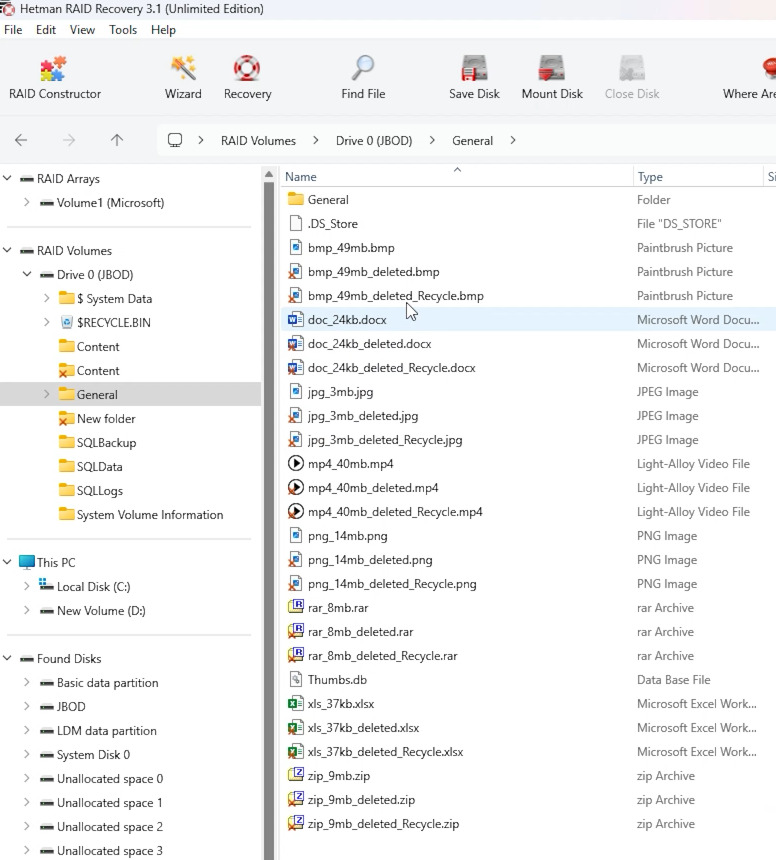Collapse the This PC section
Viewport: 776px width, 860px height.
click(x=7, y=562)
